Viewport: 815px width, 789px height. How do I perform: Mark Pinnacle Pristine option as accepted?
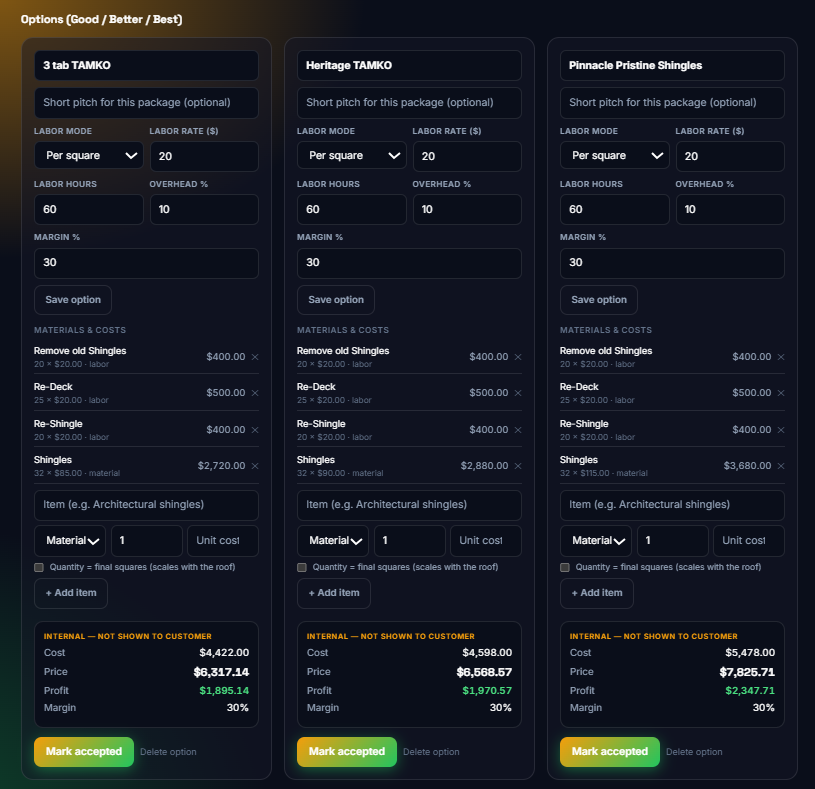click(x=610, y=752)
